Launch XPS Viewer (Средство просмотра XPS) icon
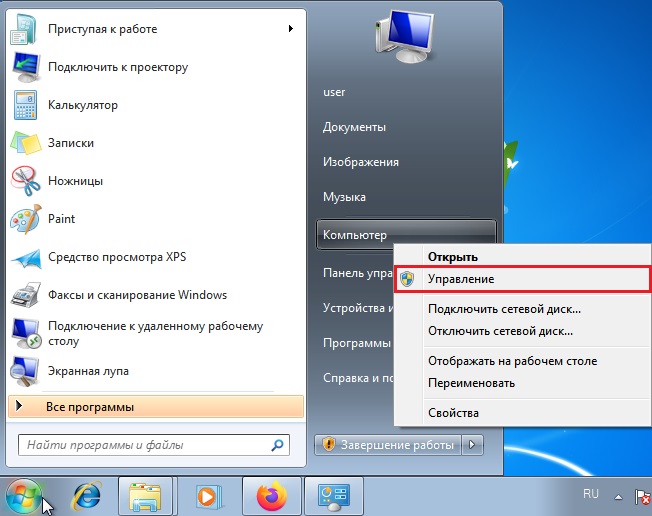Viewport: 652px width, 516px height. (x=26, y=259)
